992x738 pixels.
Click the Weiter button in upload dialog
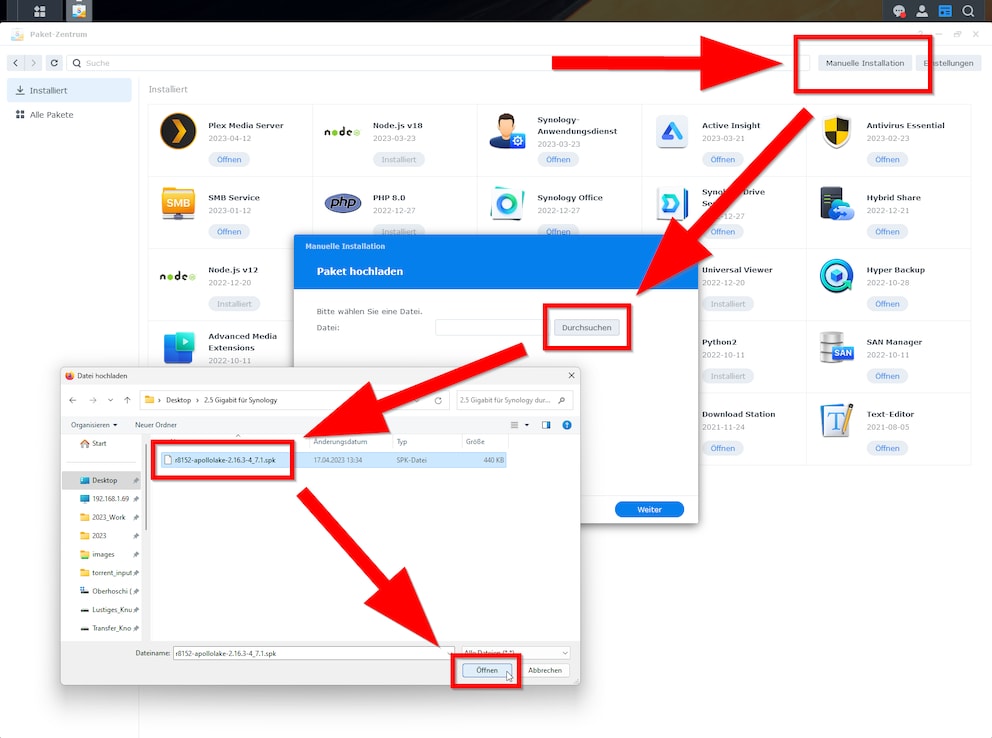[649, 509]
